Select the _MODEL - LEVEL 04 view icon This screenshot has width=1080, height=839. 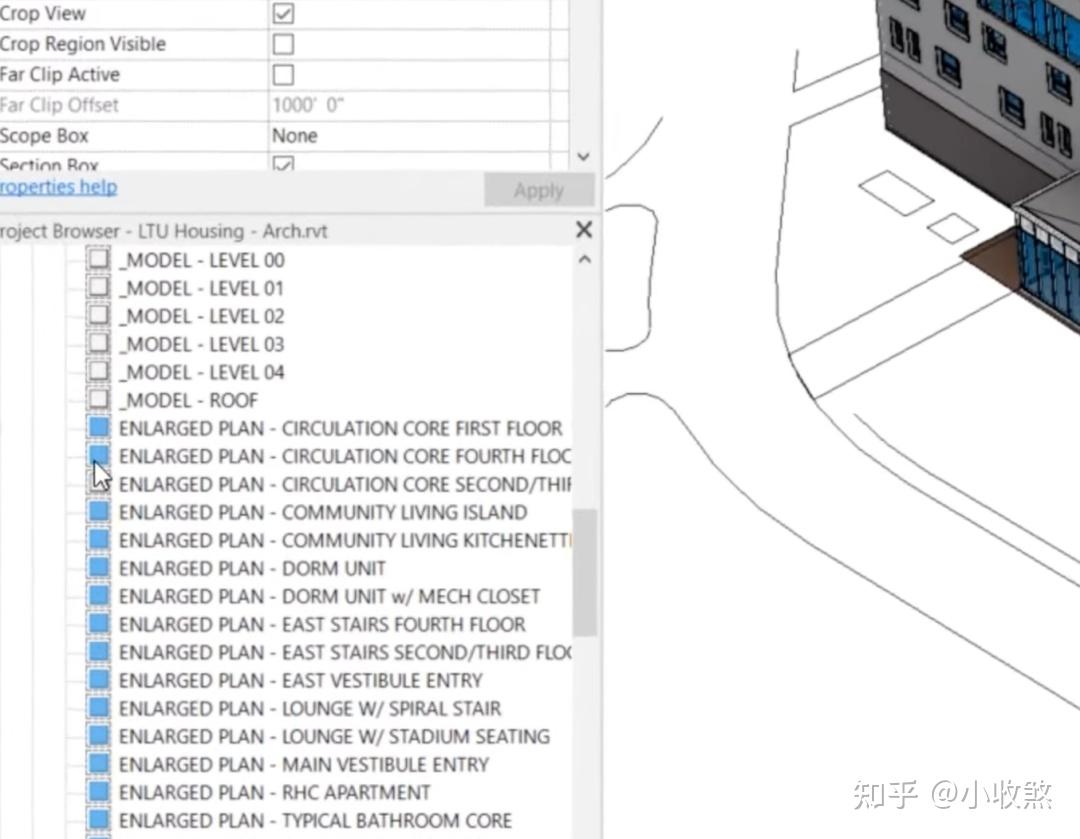point(97,371)
